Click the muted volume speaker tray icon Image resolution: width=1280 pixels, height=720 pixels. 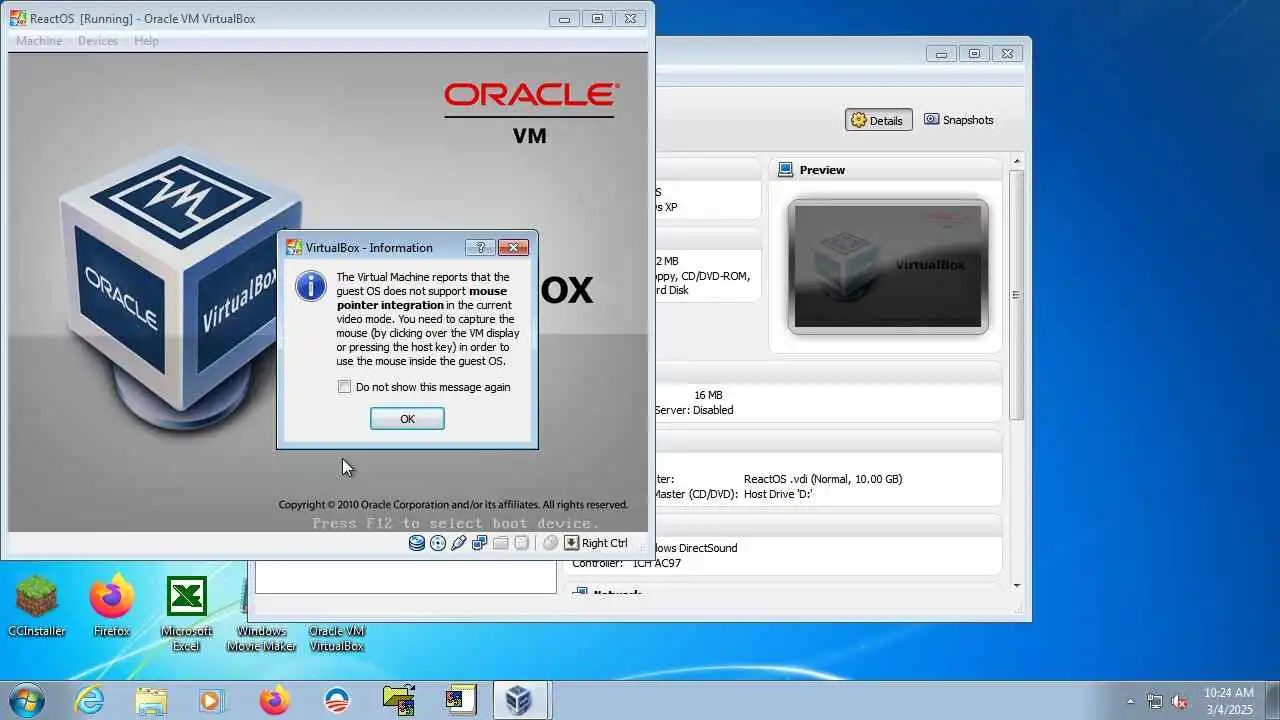pyautogui.click(x=1179, y=701)
